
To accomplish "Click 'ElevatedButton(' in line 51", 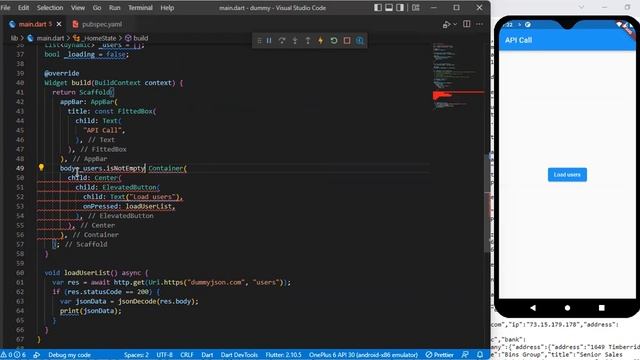I will click(x=131, y=187).
